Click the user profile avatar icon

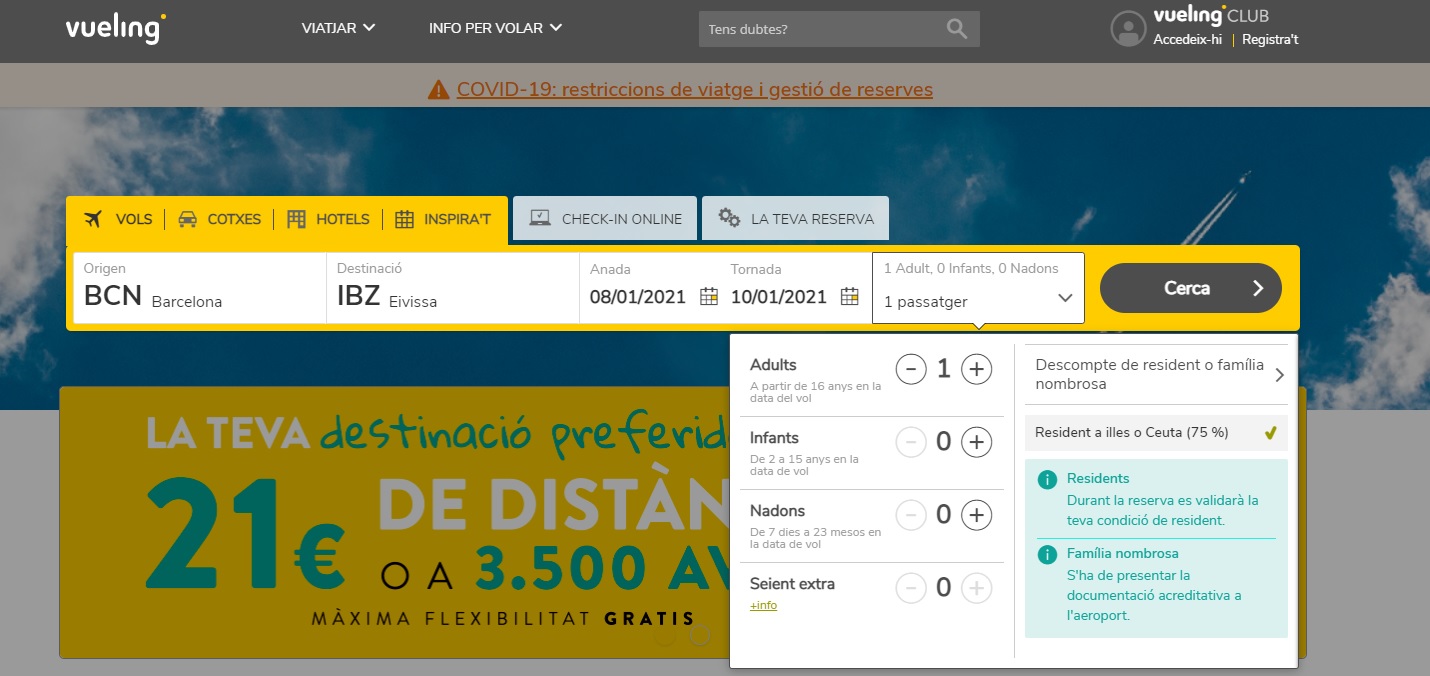click(x=1128, y=28)
